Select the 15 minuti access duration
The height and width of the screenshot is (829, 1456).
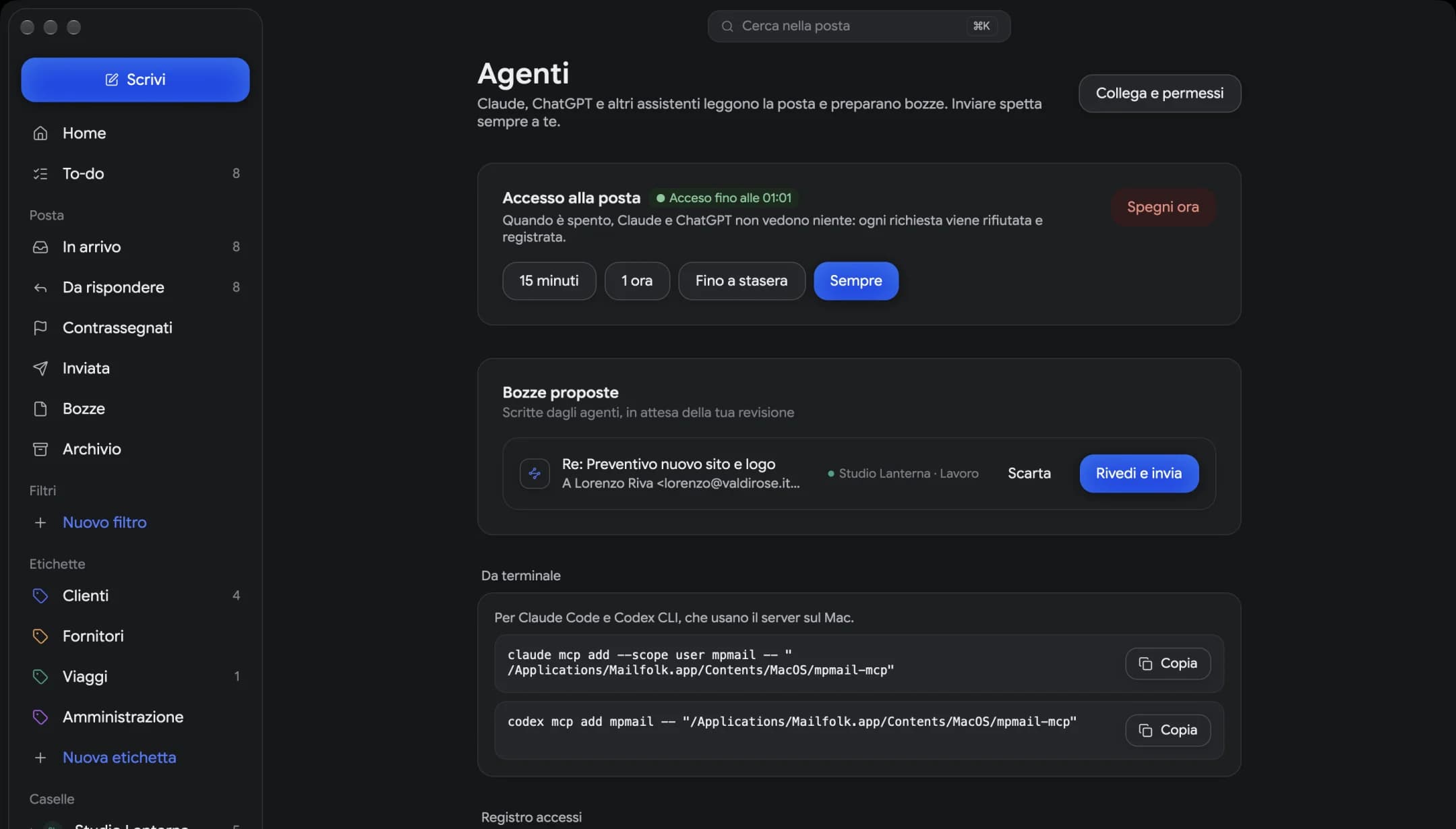click(549, 280)
